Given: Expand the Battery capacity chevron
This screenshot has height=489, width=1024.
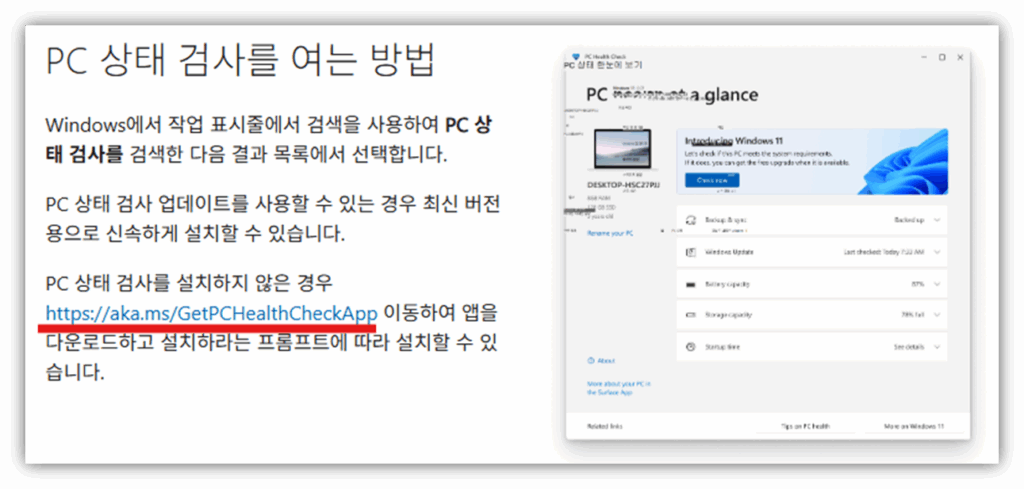Looking at the screenshot, I should (936, 284).
